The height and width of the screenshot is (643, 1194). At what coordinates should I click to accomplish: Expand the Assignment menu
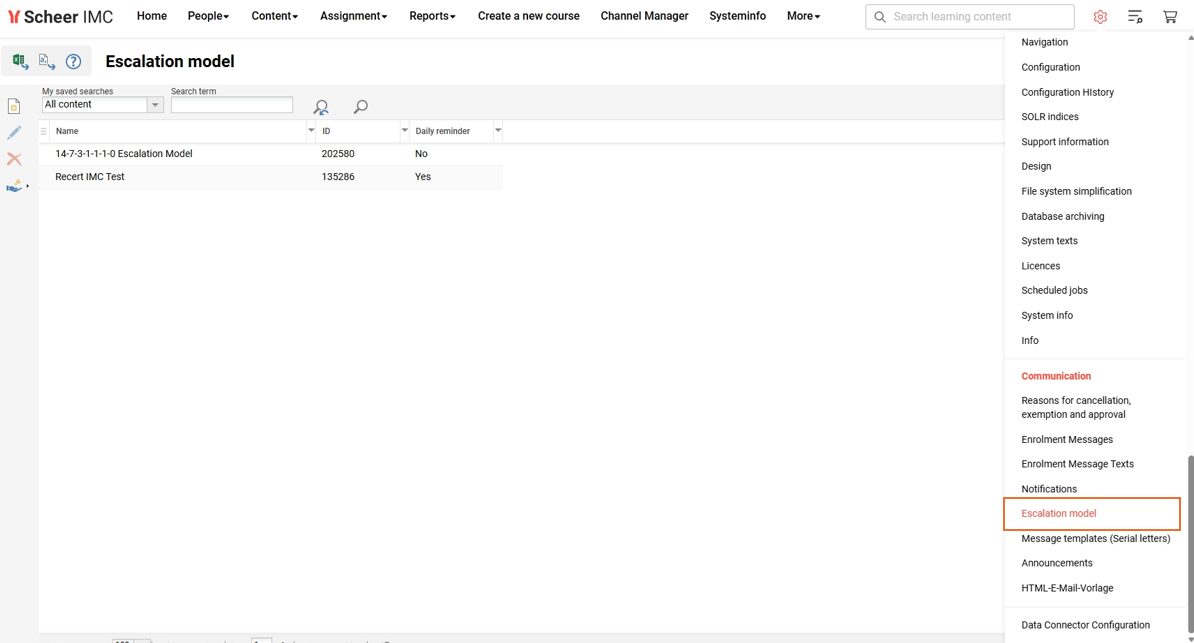[x=353, y=16]
